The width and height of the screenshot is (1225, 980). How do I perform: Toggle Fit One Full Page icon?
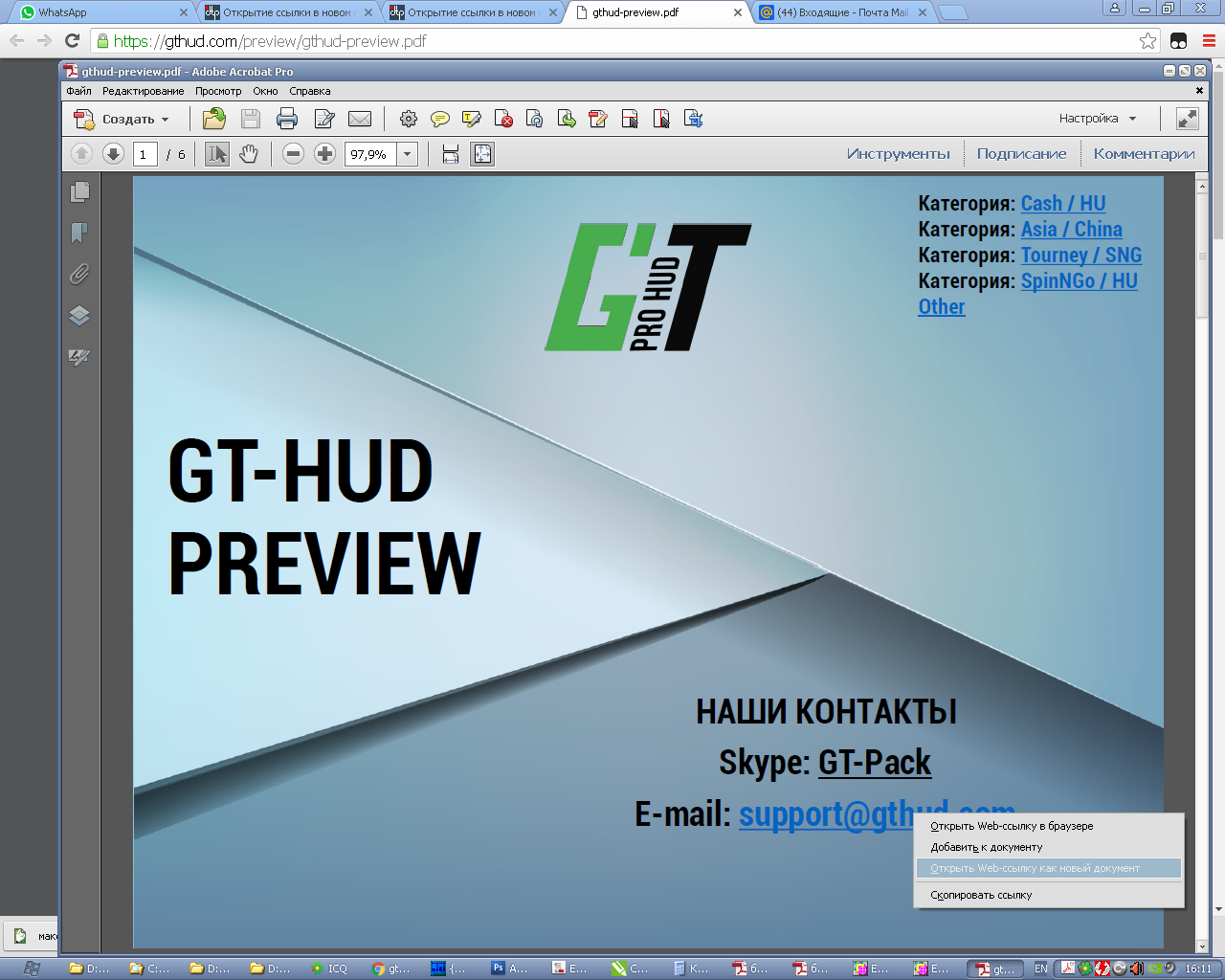pyautogui.click(x=482, y=154)
